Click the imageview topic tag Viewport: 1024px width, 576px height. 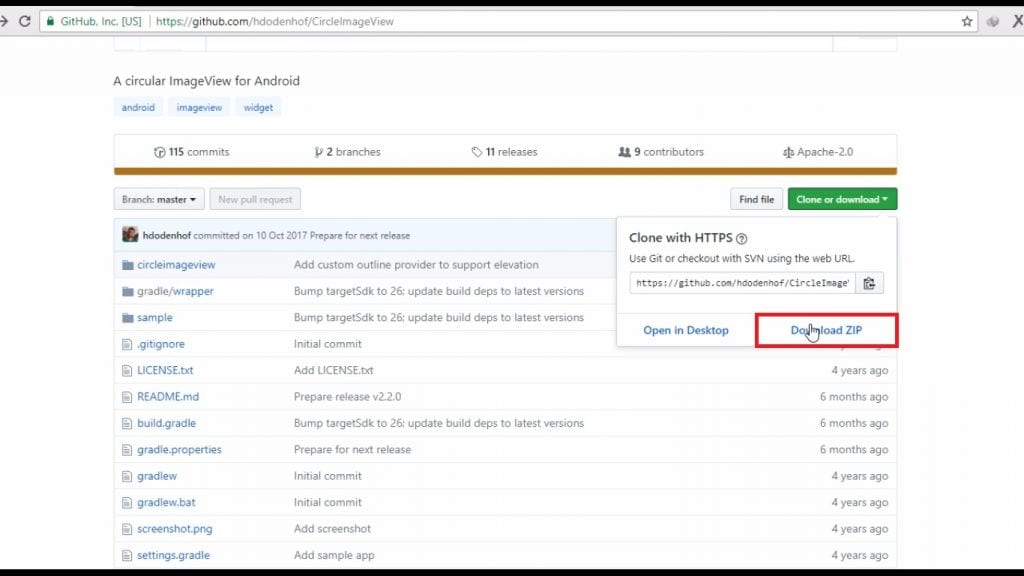point(199,108)
